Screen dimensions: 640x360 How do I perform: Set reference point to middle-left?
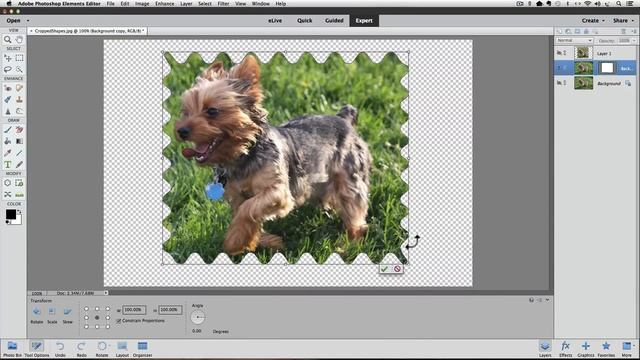tap(86, 318)
